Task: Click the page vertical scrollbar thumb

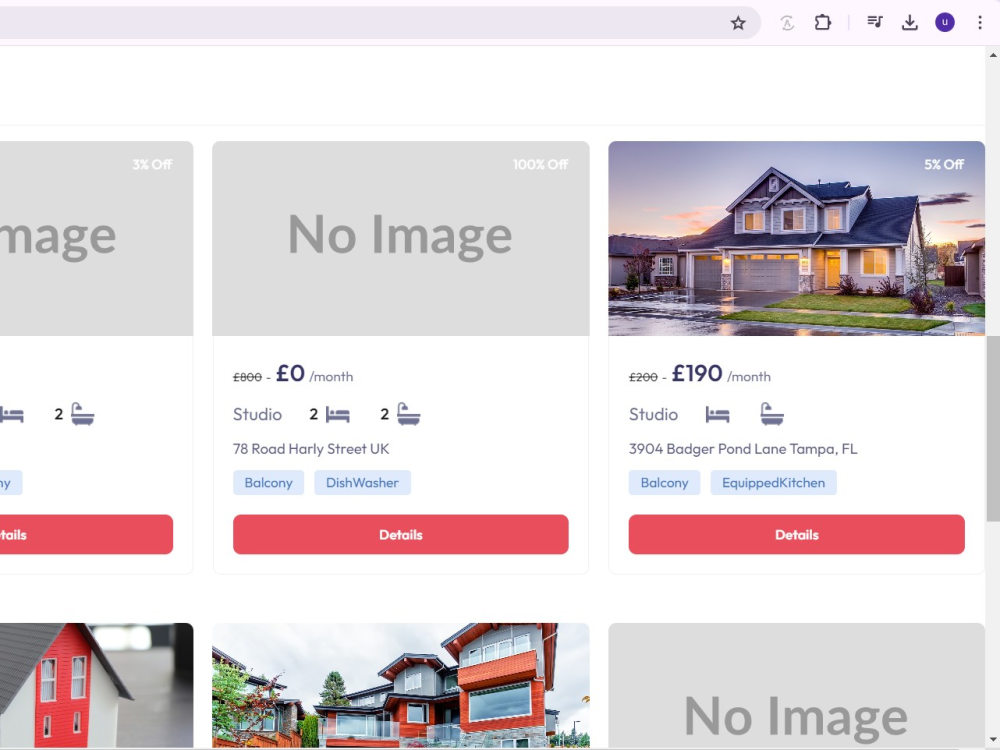Action: (x=993, y=429)
